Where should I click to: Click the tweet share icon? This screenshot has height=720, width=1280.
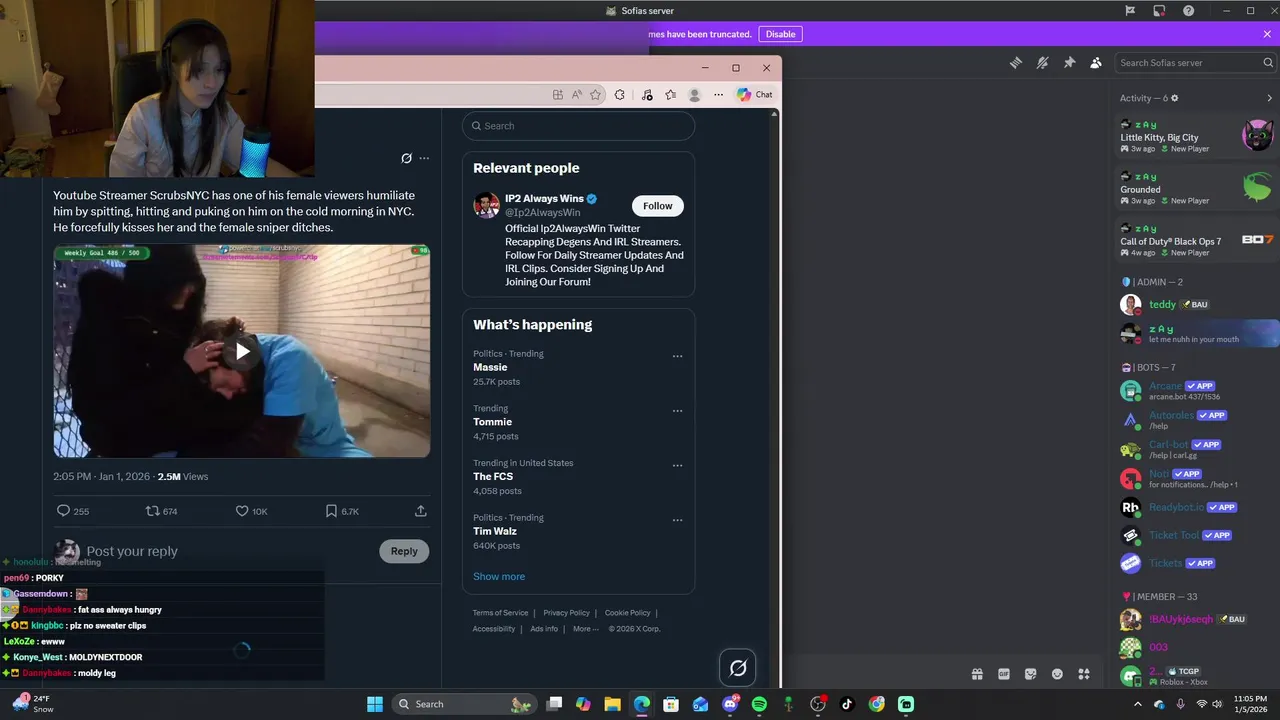pos(421,511)
